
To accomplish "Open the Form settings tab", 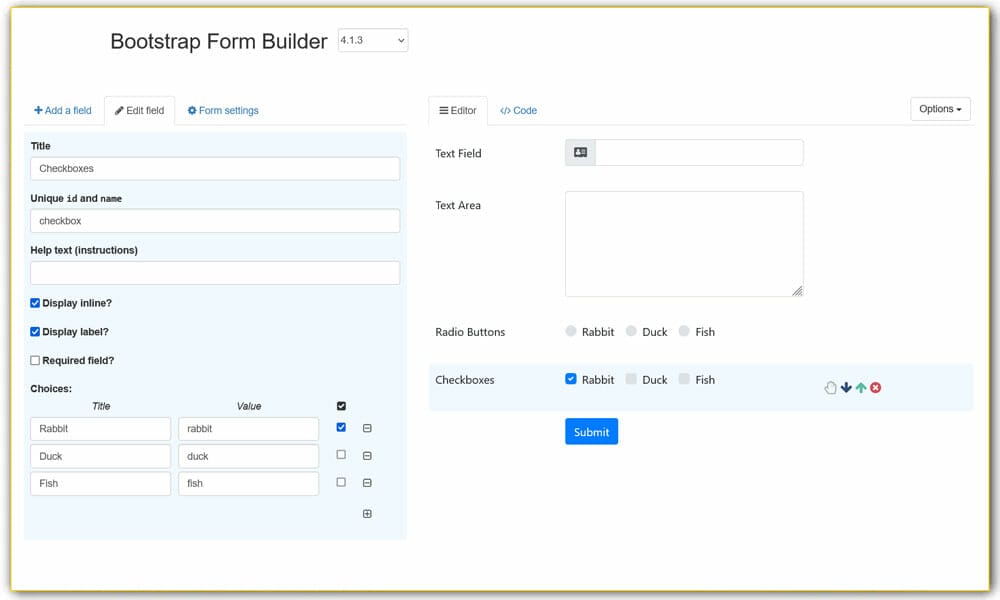I will 222,110.
